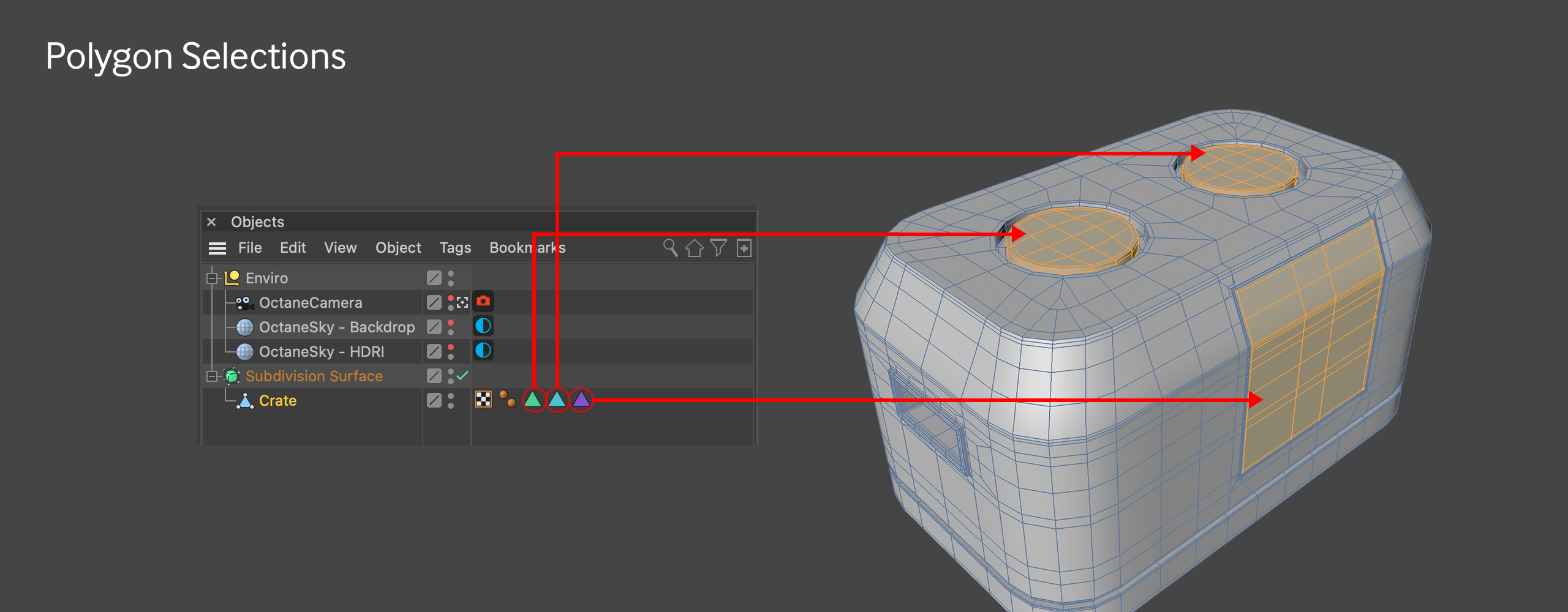Toggle the green checkmark on Subdivision Surface
The width and height of the screenshot is (1568, 612).
click(462, 375)
